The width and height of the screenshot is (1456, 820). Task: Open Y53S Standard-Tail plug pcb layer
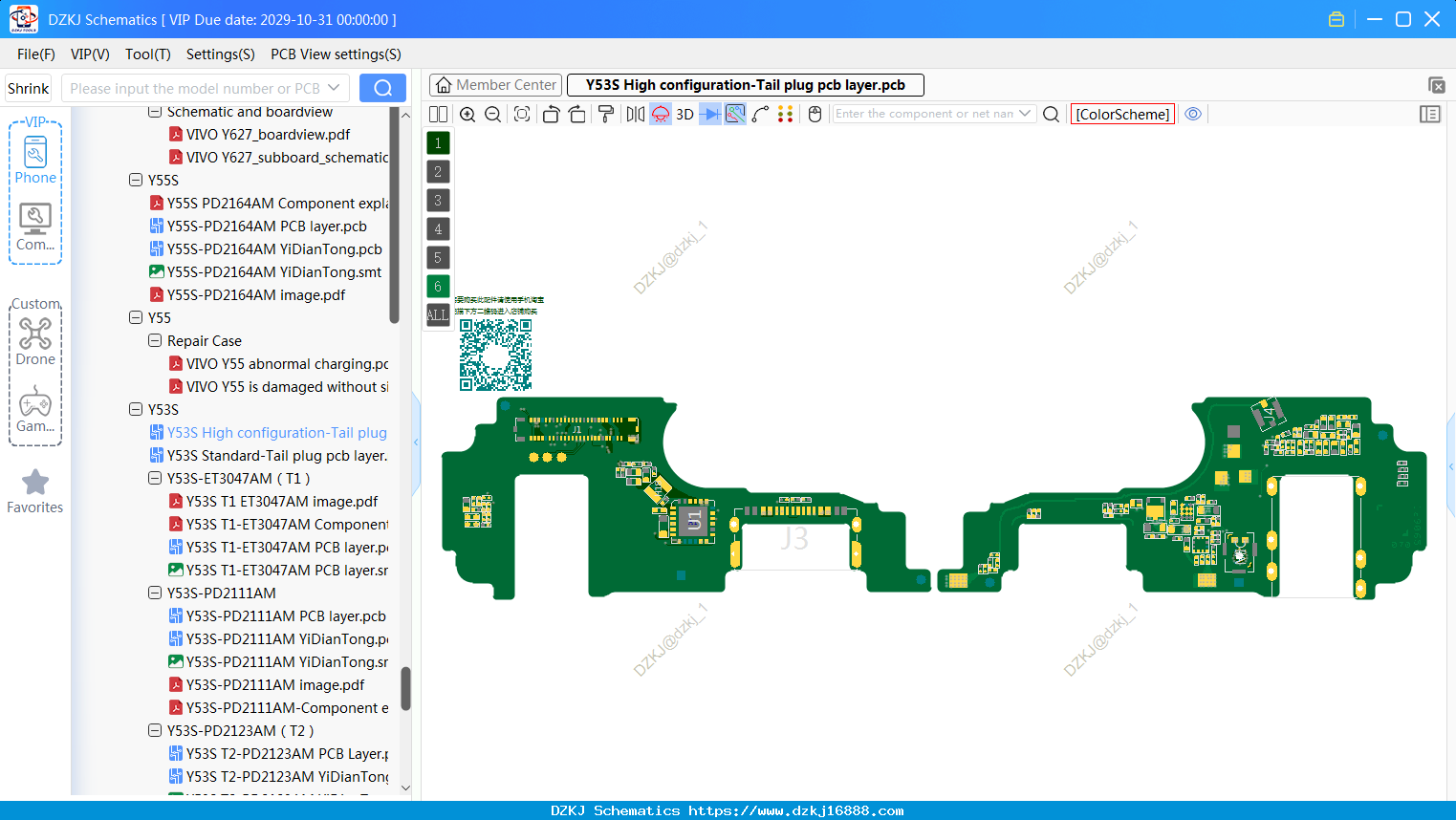(277, 455)
